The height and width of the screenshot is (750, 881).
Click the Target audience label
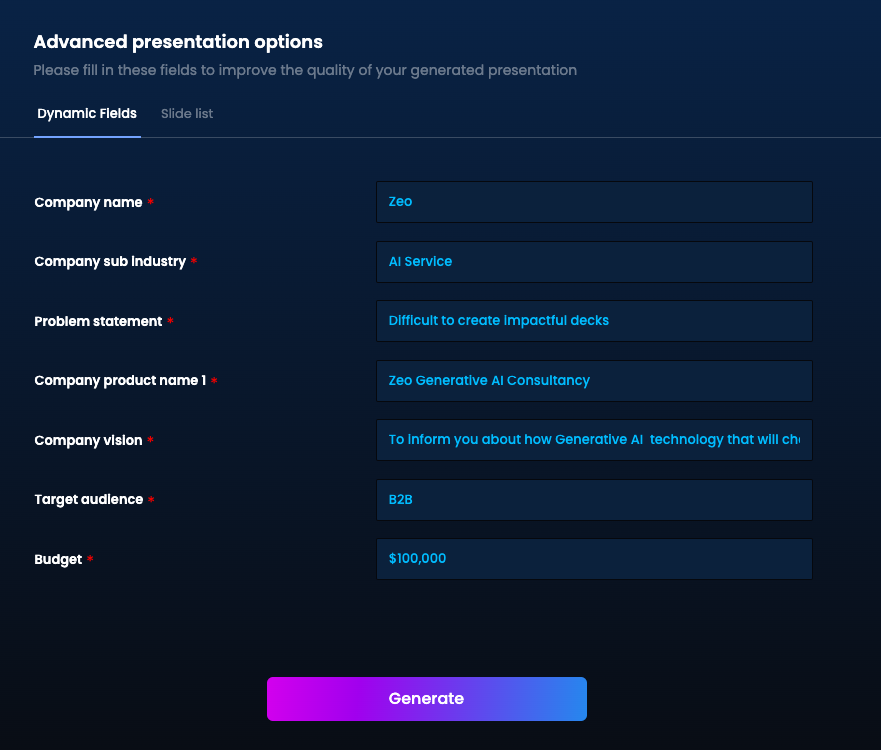coord(89,499)
